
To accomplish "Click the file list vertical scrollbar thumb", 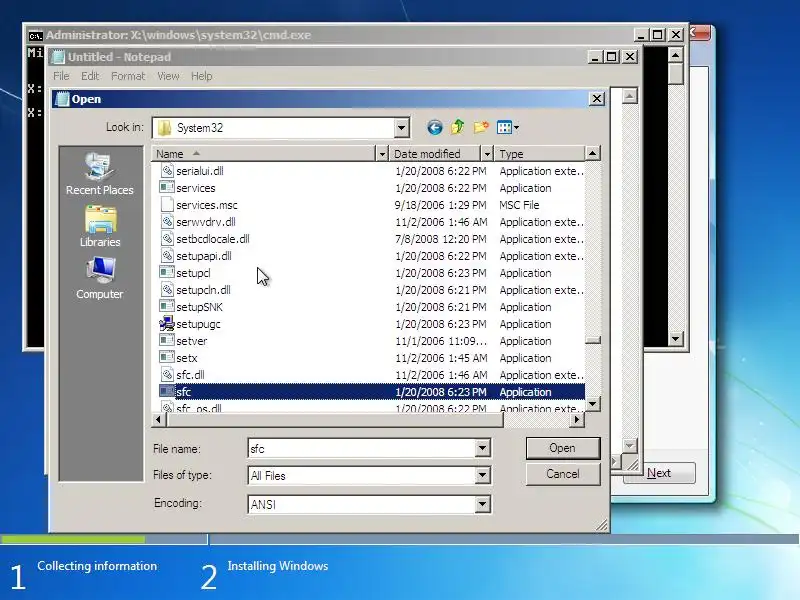I will coord(592,340).
